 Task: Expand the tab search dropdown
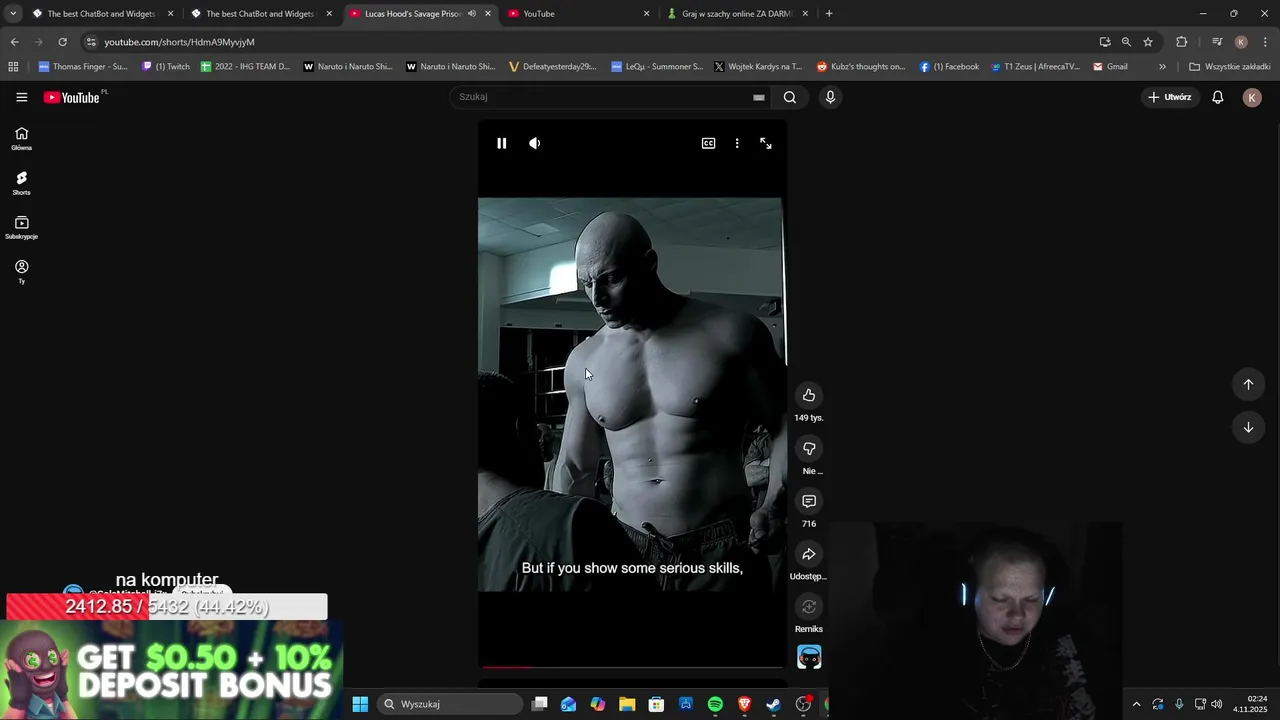(13, 14)
